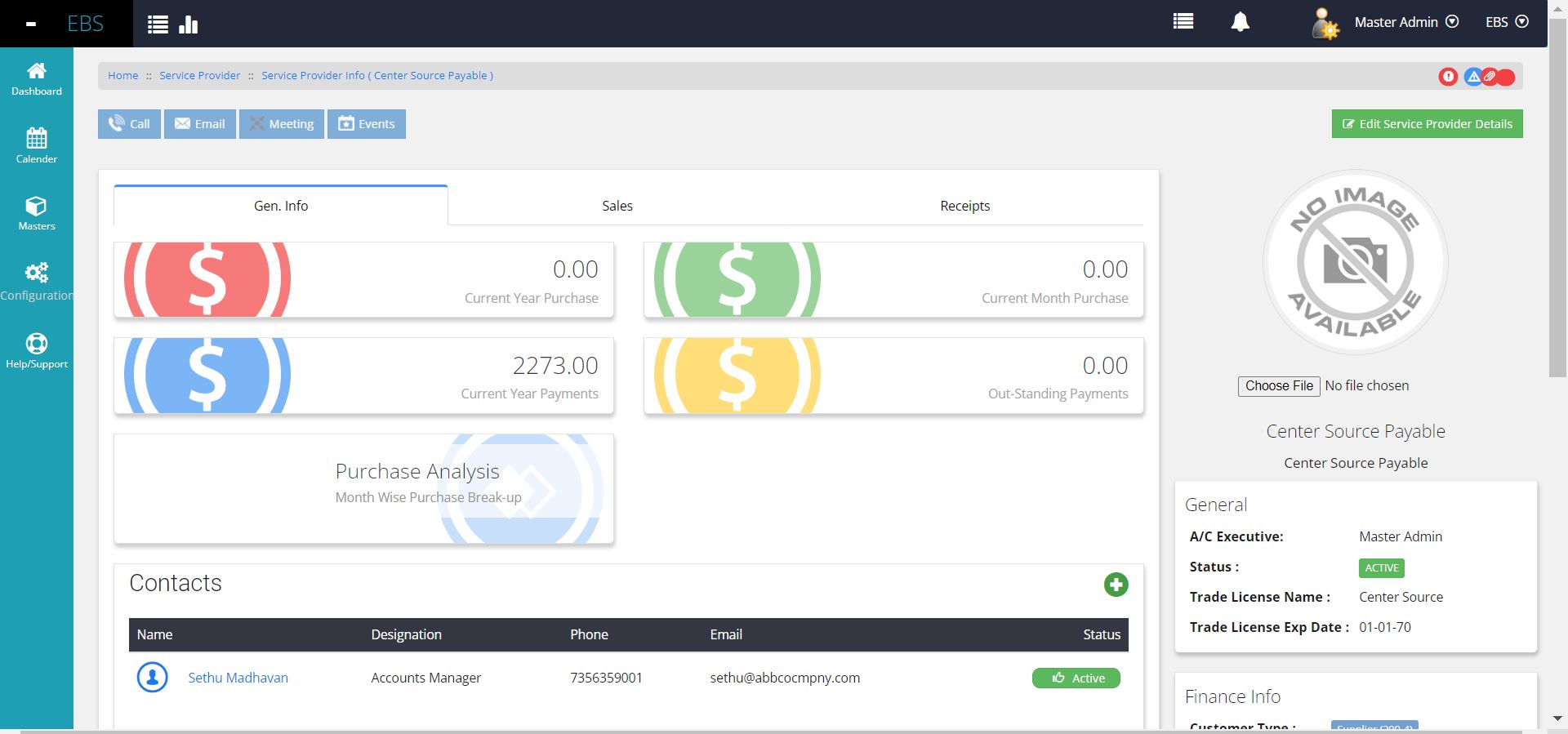Click the notification bell icon
This screenshot has width=1568, height=734.
click(1240, 22)
